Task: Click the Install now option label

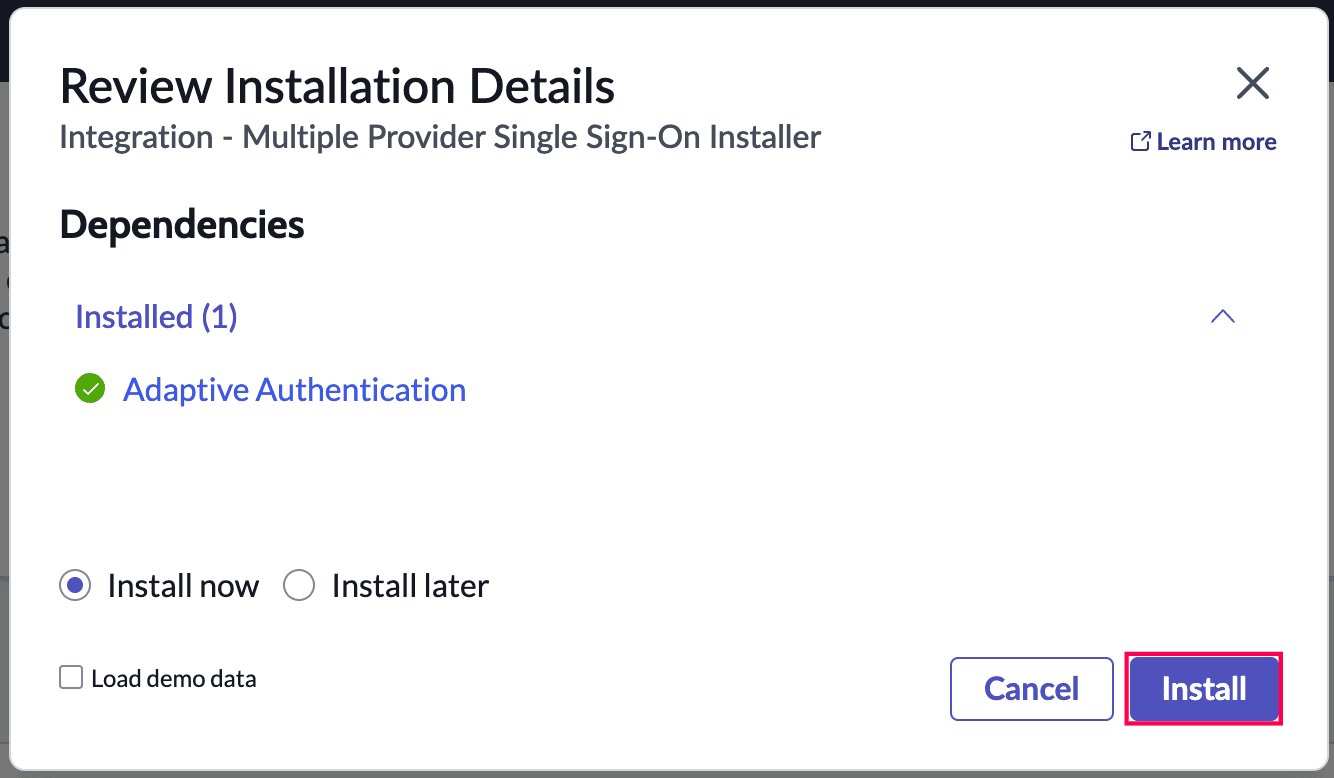Action: [x=183, y=586]
